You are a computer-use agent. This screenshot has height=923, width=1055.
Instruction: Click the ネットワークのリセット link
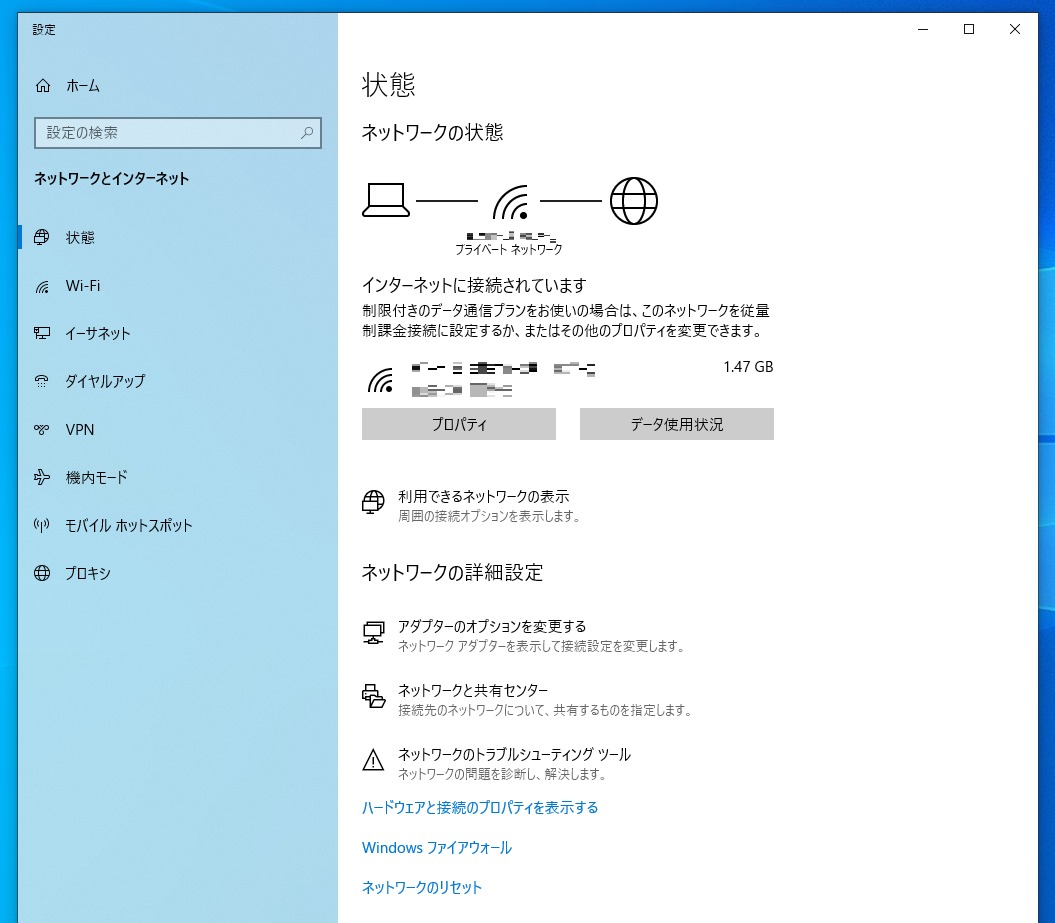[422, 888]
